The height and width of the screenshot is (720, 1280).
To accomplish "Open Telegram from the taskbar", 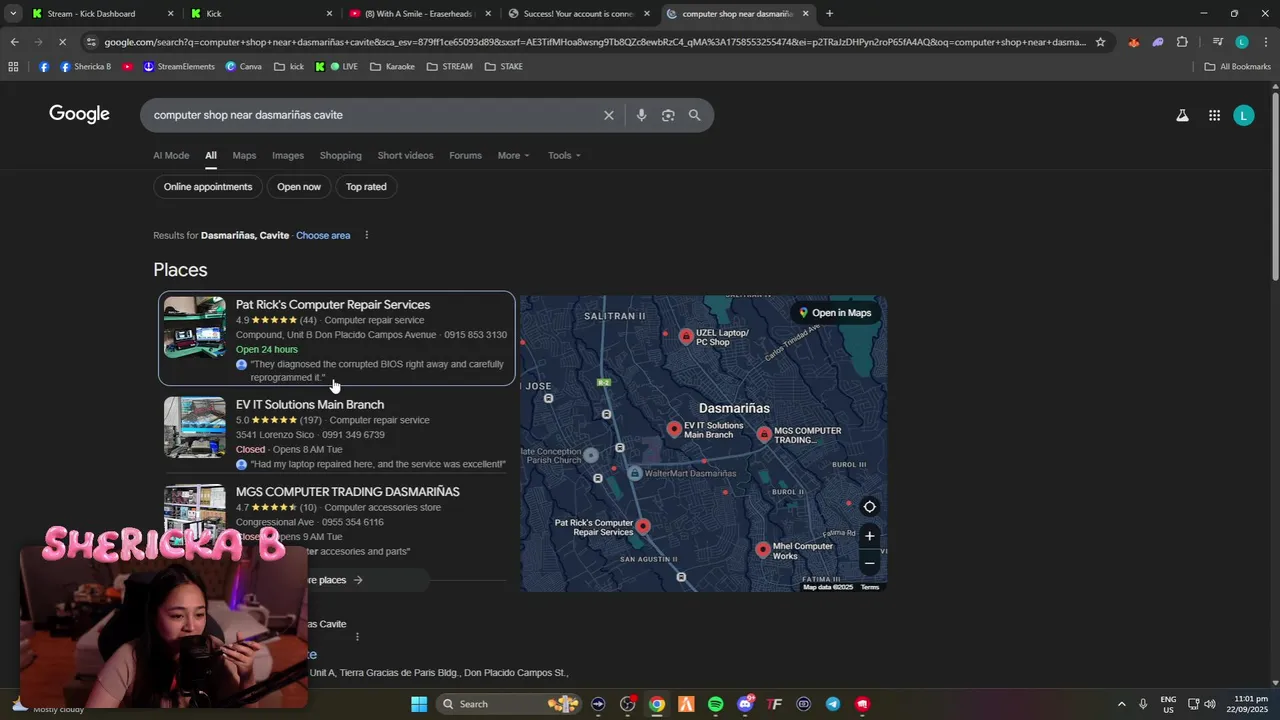I will [x=833, y=704].
